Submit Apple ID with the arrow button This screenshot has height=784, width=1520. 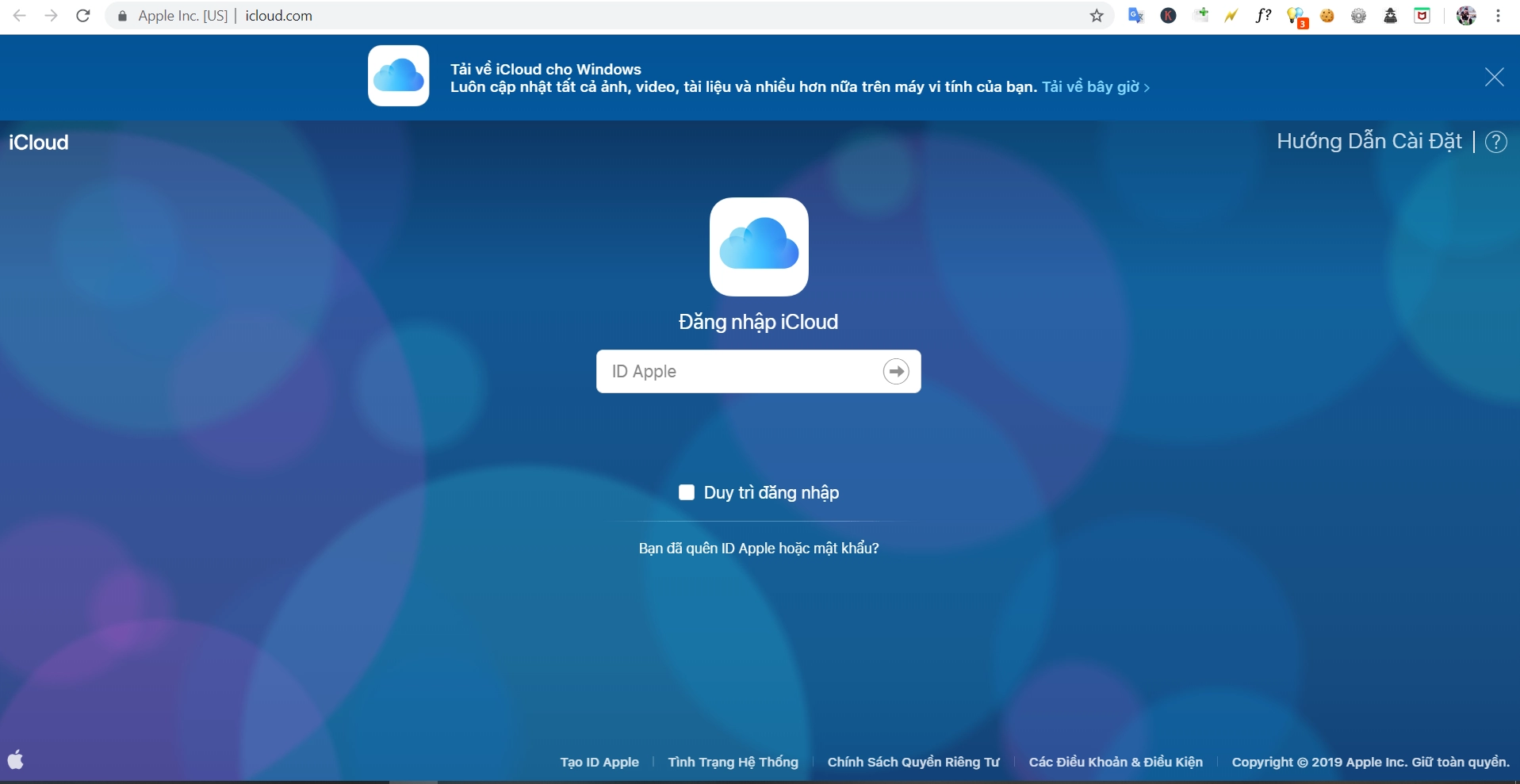[896, 371]
